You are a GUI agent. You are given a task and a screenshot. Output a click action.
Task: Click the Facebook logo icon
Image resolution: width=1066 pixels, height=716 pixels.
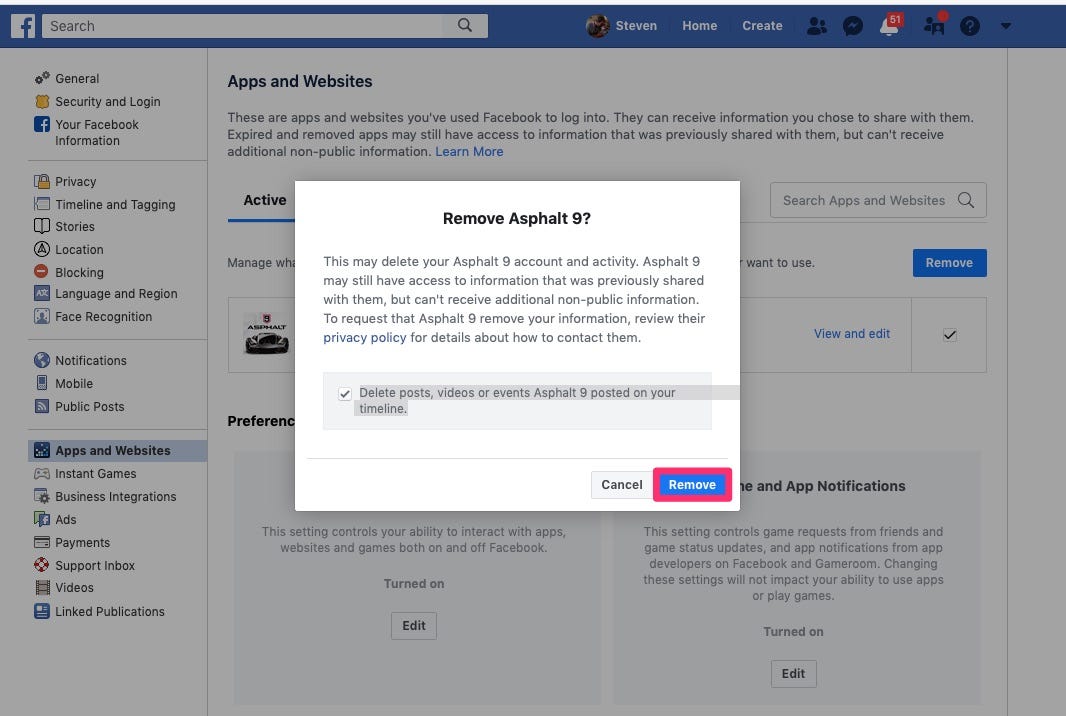22,27
